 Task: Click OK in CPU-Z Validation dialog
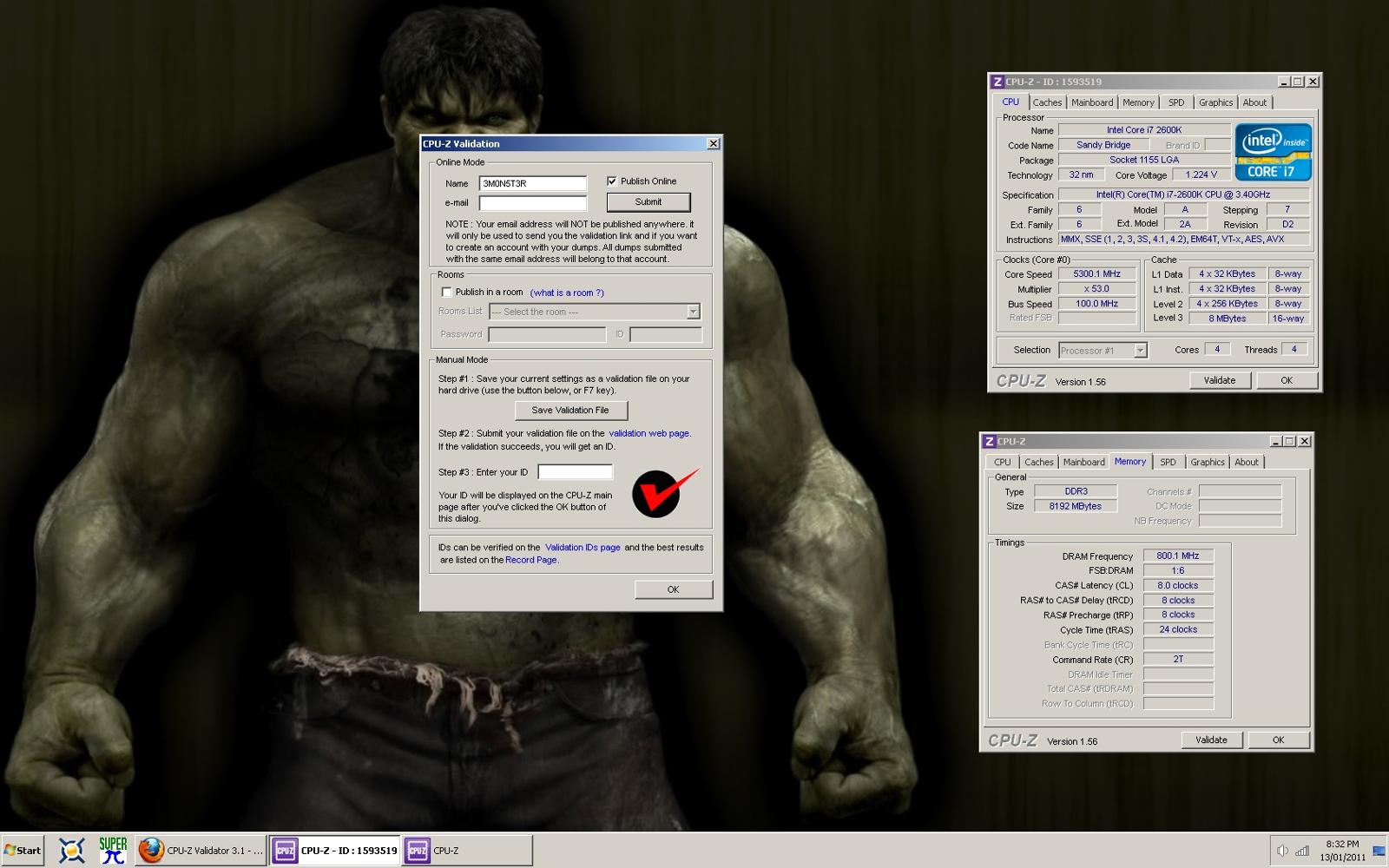[673, 589]
